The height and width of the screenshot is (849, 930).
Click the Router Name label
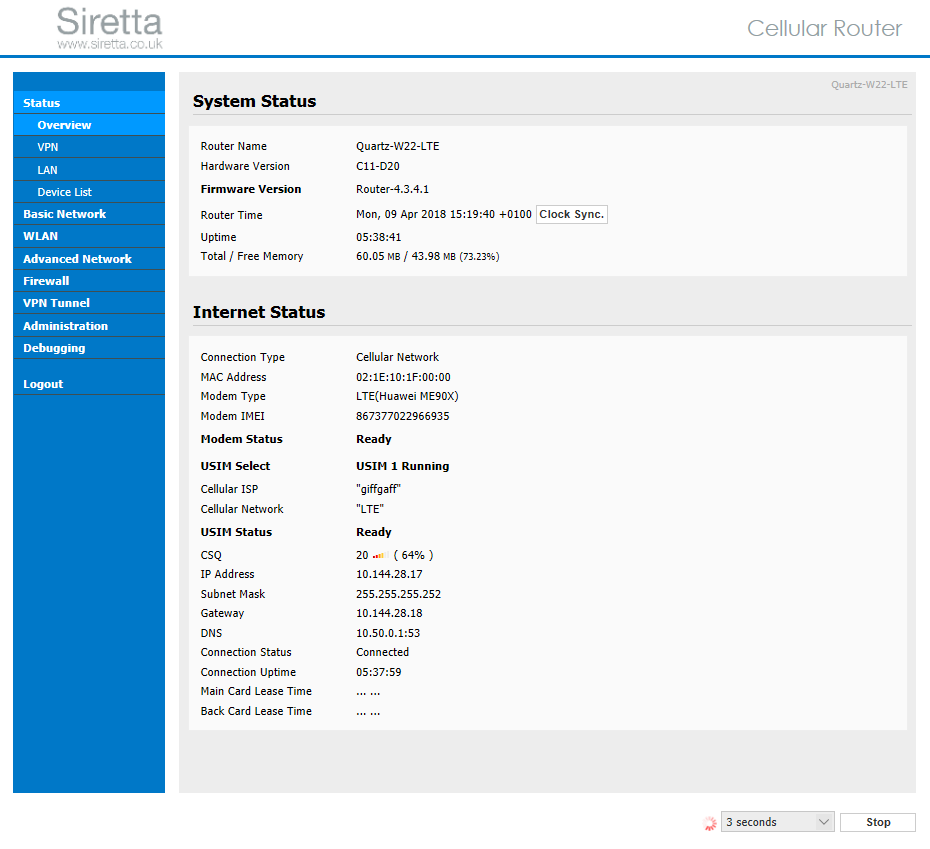click(234, 147)
